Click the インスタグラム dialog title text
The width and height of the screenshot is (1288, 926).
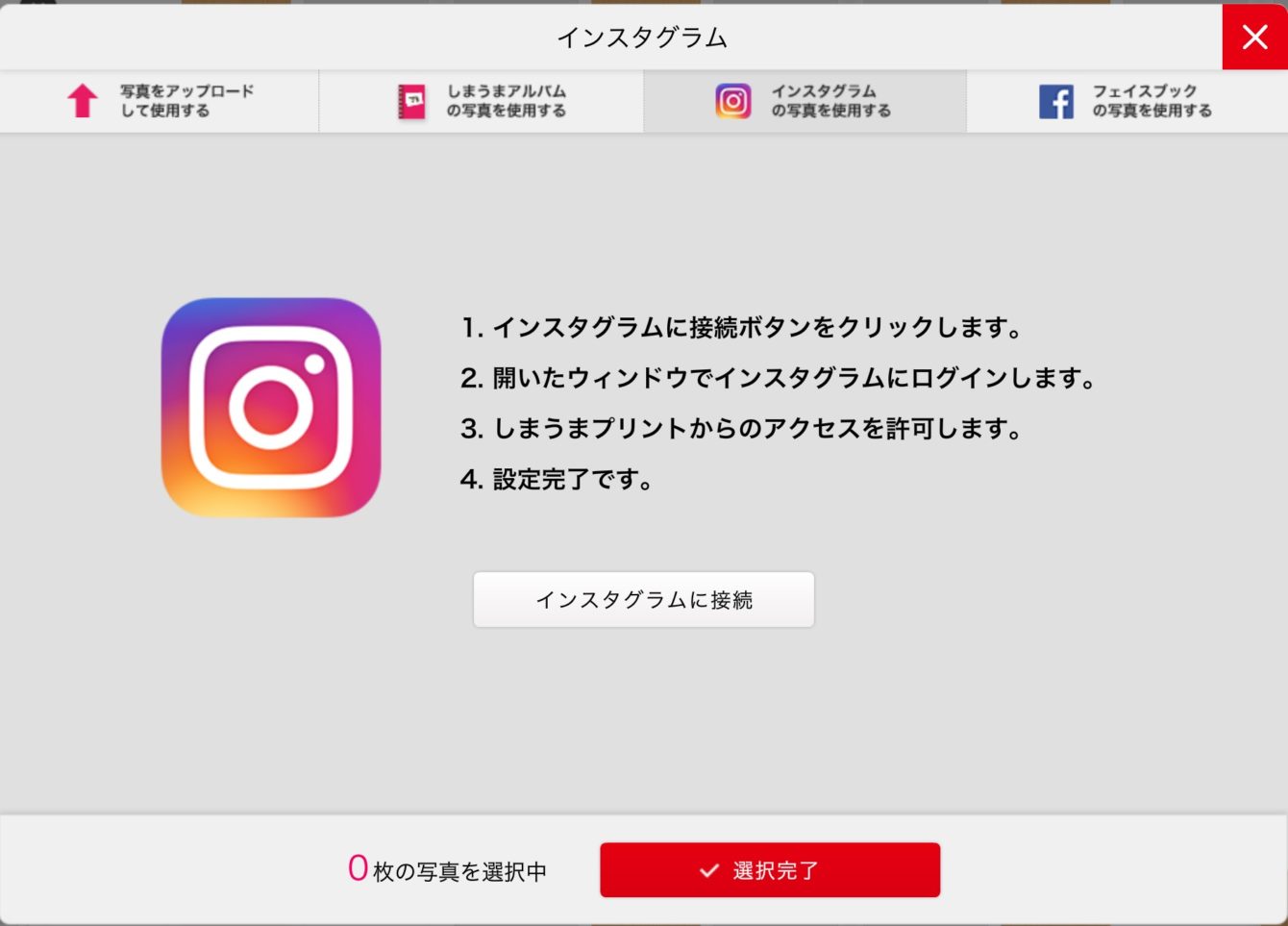642,38
